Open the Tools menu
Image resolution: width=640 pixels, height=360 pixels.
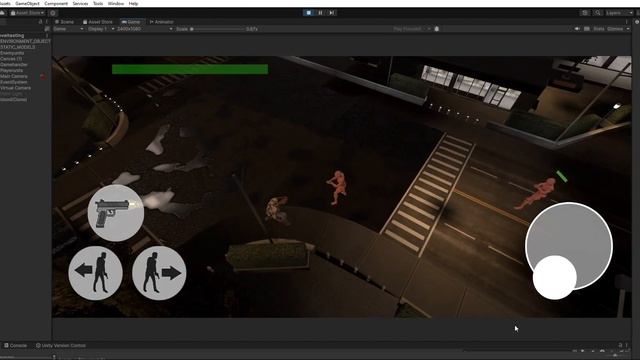click(98, 3)
